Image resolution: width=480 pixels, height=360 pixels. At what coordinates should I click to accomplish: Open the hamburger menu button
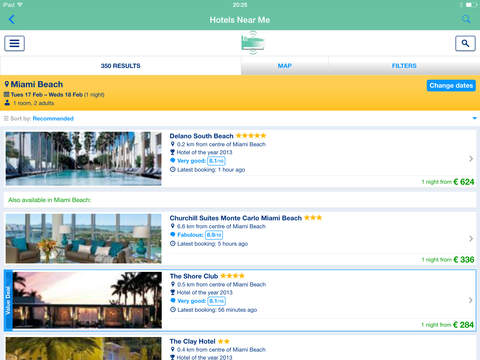coord(14,43)
